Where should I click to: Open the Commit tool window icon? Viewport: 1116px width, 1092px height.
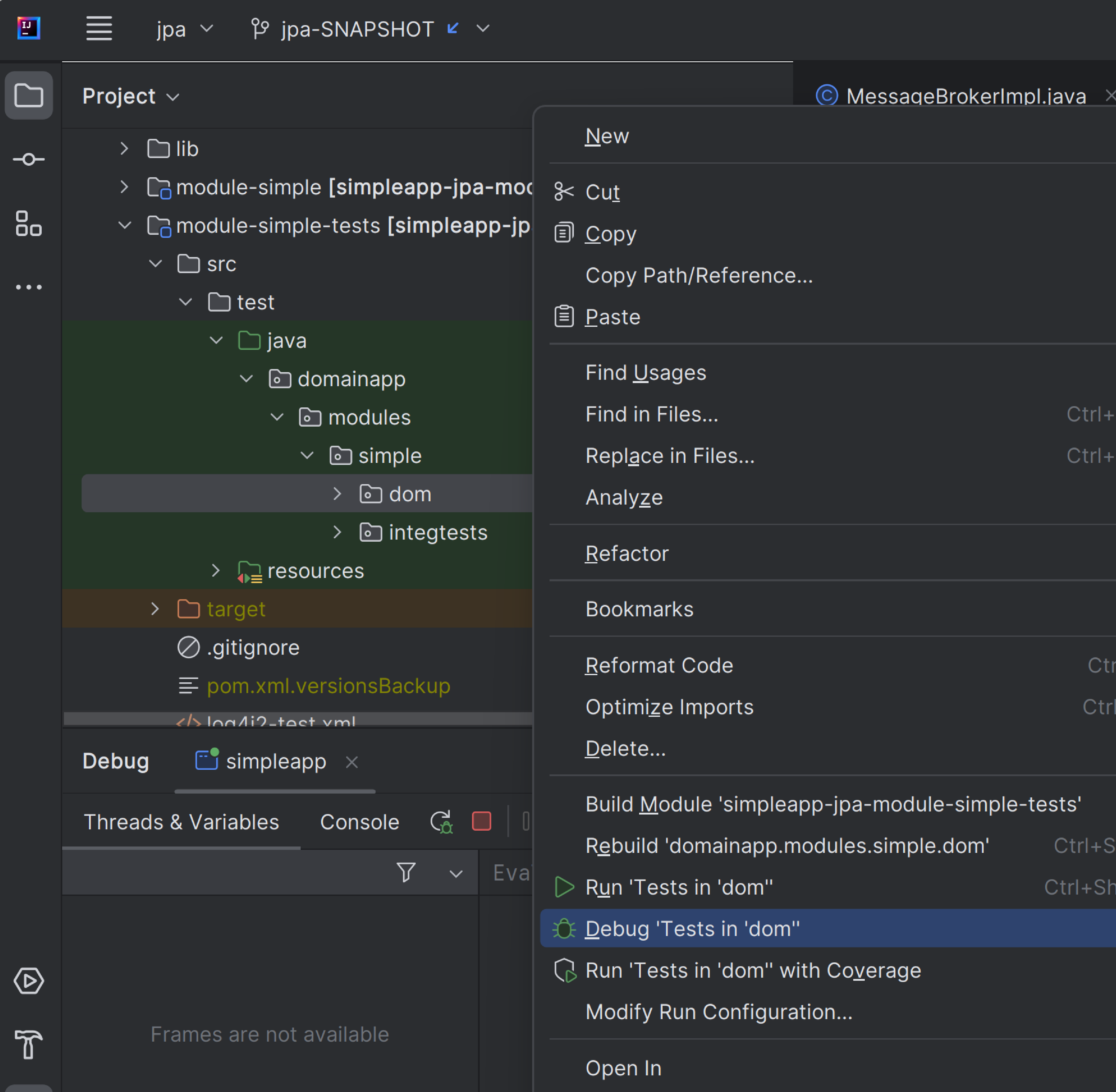[x=29, y=159]
